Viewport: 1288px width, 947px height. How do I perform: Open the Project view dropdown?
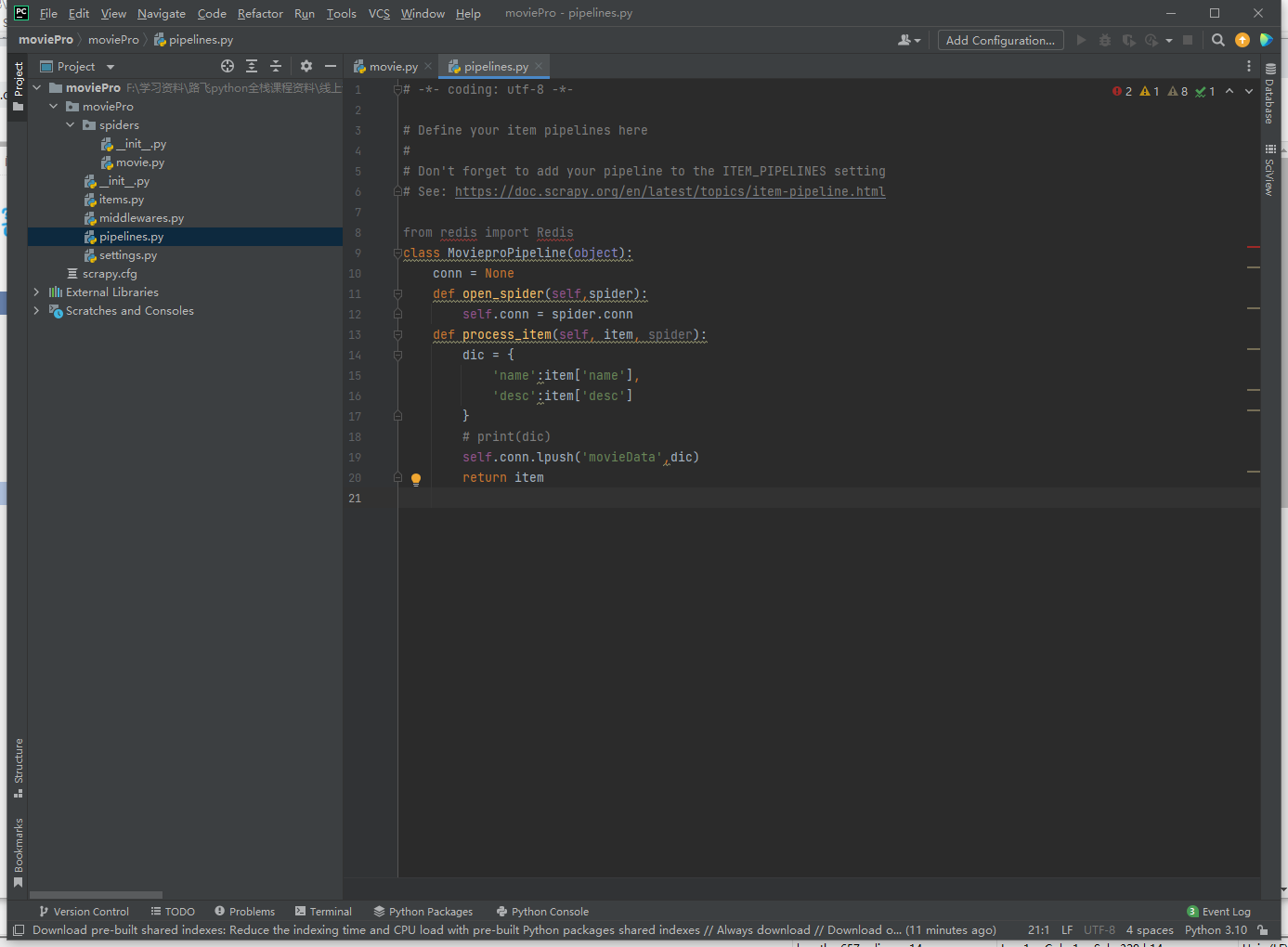tap(110, 67)
